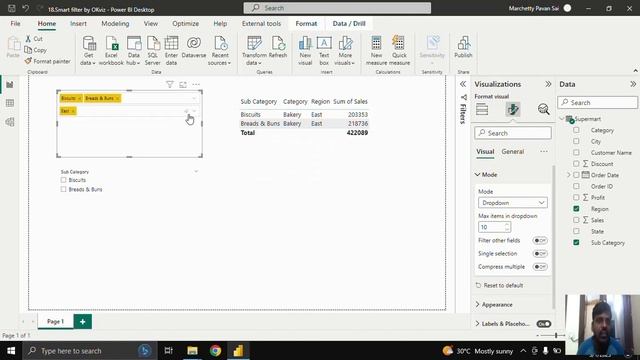Screen dimensions: 640x360
Task: Insert a Text box
Action: pyautogui.click(x=324, y=50)
